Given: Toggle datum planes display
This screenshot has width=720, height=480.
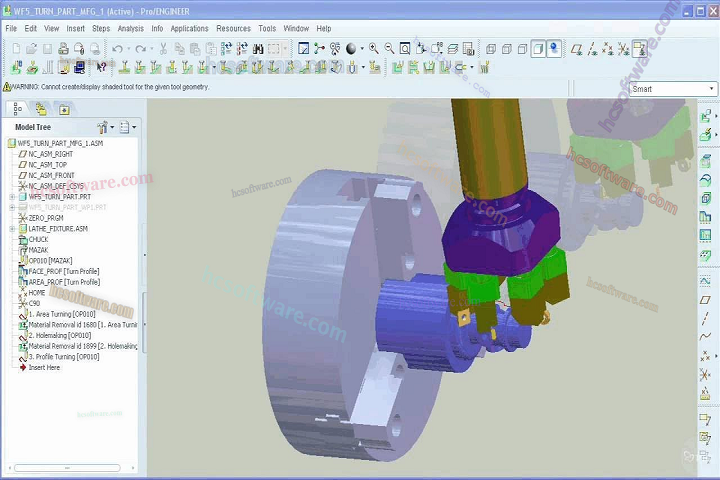Looking at the screenshot, I should [577, 49].
